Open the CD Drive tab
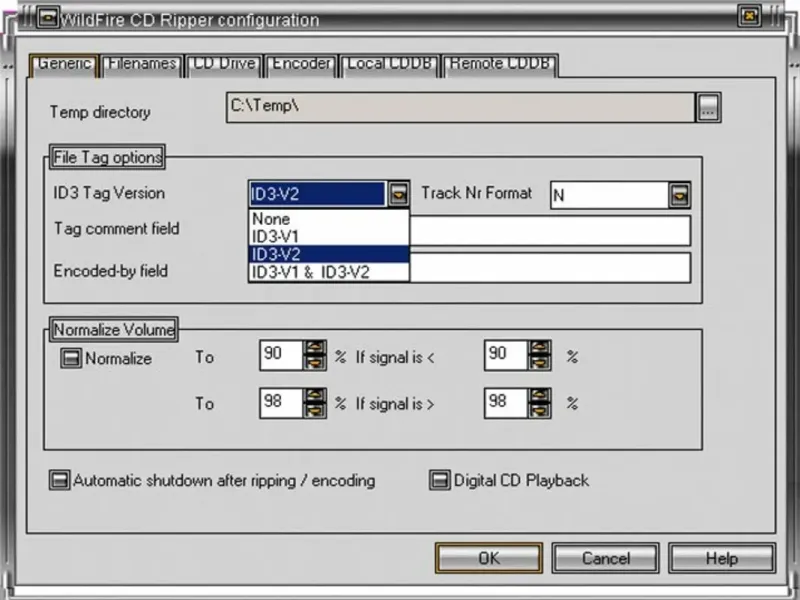The image size is (800, 600). (x=224, y=64)
